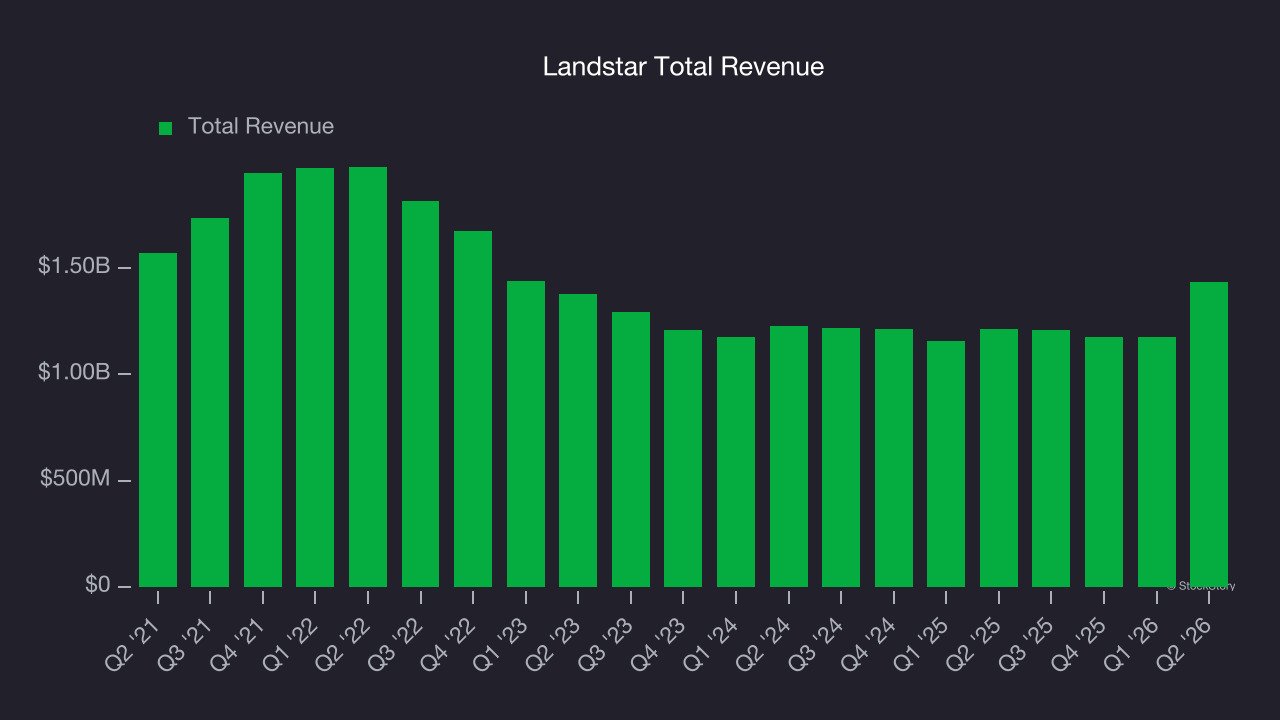Click the bar for Q4 '22
This screenshot has height=720, width=1280.
tap(473, 409)
